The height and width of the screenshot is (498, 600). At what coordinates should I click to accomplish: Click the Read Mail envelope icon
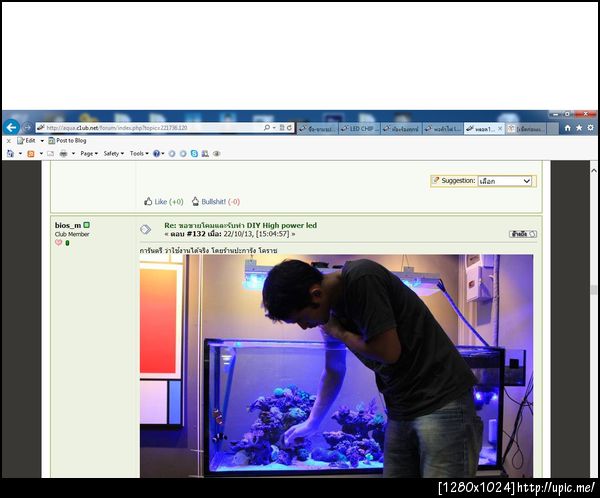click(x=51, y=153)
